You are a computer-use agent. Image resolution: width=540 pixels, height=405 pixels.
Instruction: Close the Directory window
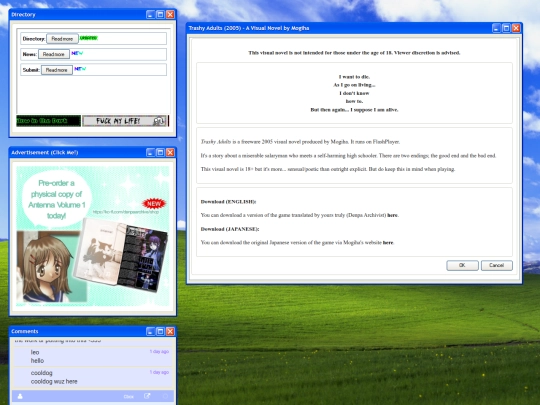coord(170,14)
